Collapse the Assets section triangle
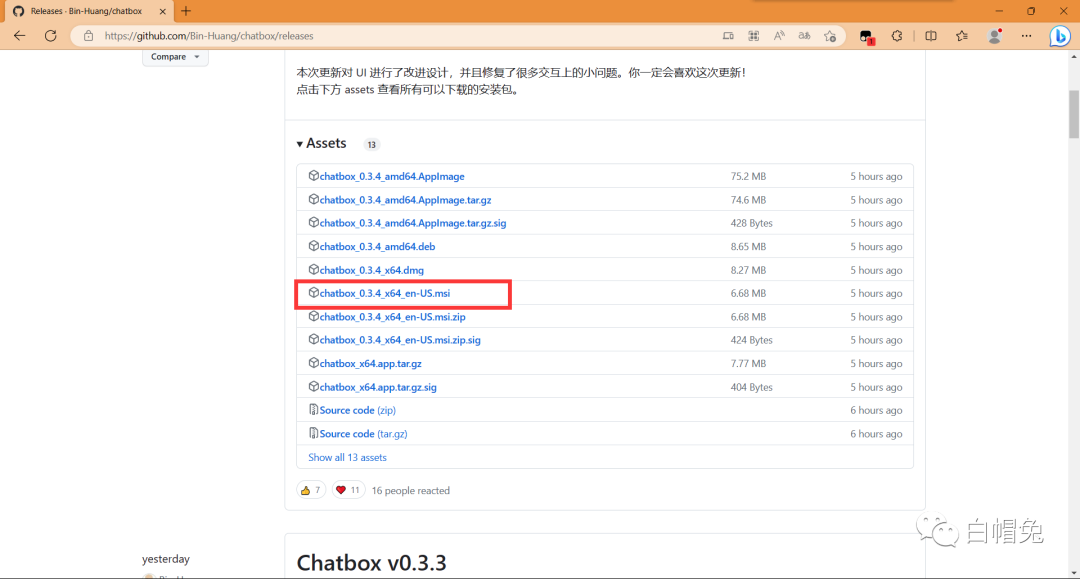 300,144
